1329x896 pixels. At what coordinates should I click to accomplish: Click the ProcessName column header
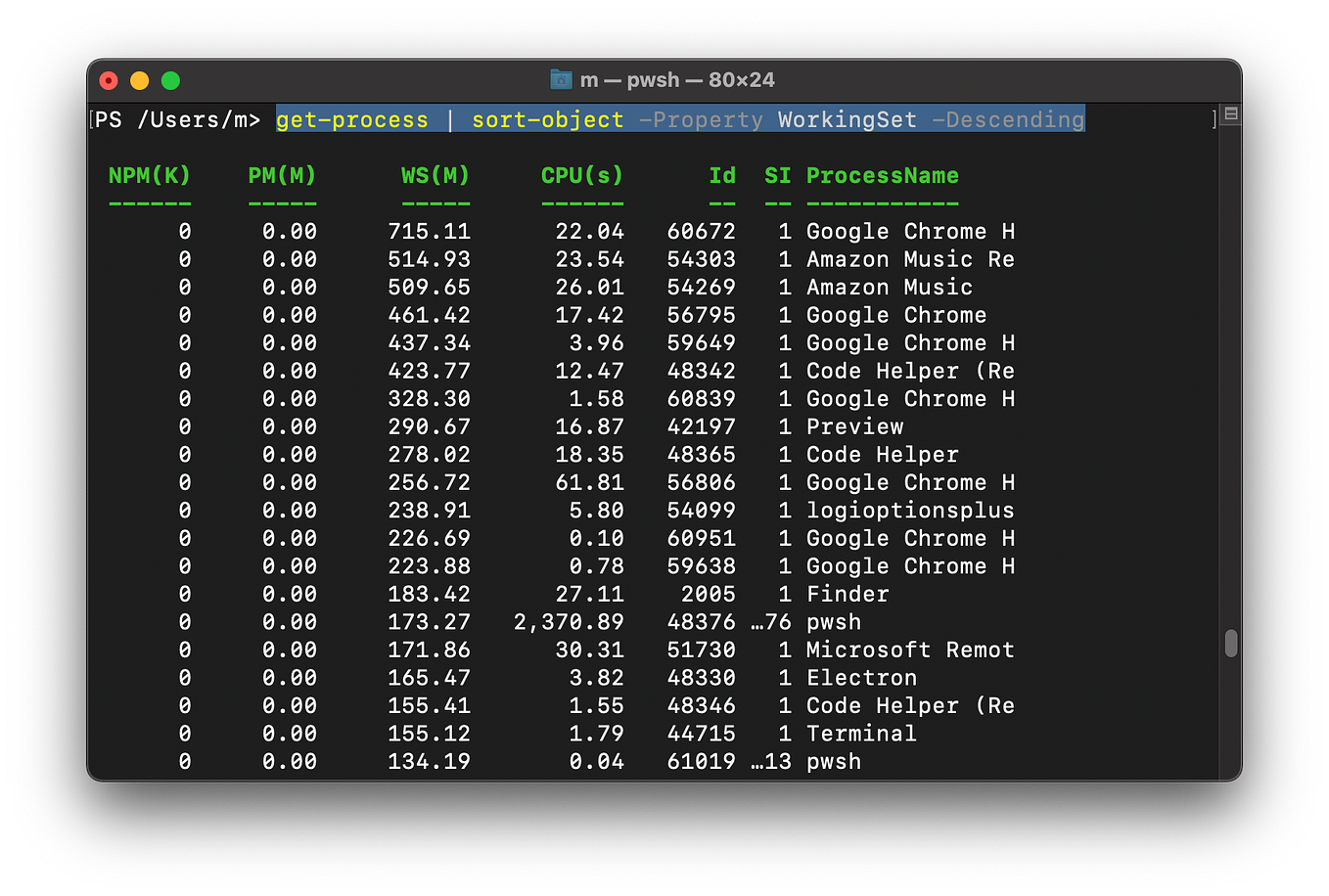coord(882,175)
